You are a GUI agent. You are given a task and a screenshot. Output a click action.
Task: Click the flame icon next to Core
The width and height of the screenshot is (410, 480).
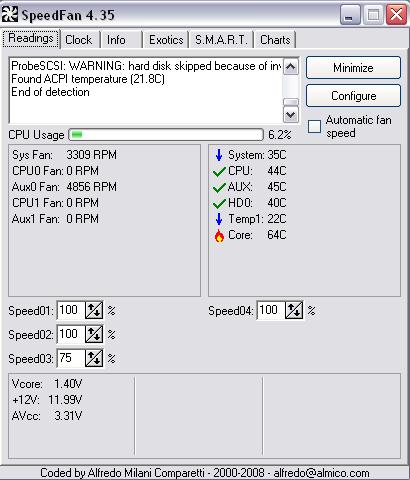pyautogui.click(x=219, y=235)
